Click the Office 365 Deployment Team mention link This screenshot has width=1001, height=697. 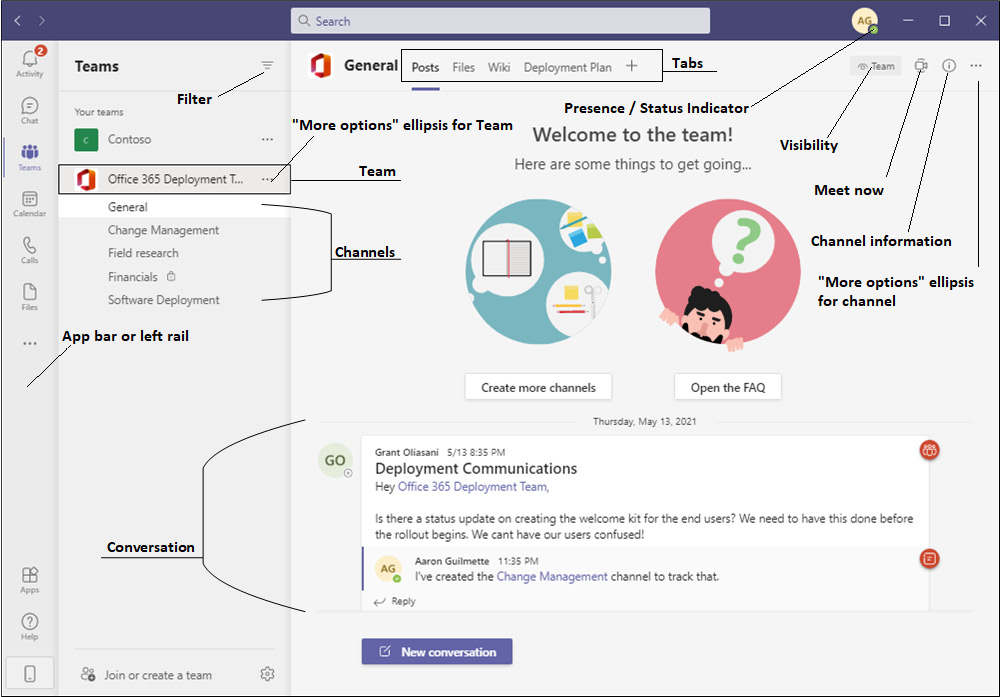(472, 486)
